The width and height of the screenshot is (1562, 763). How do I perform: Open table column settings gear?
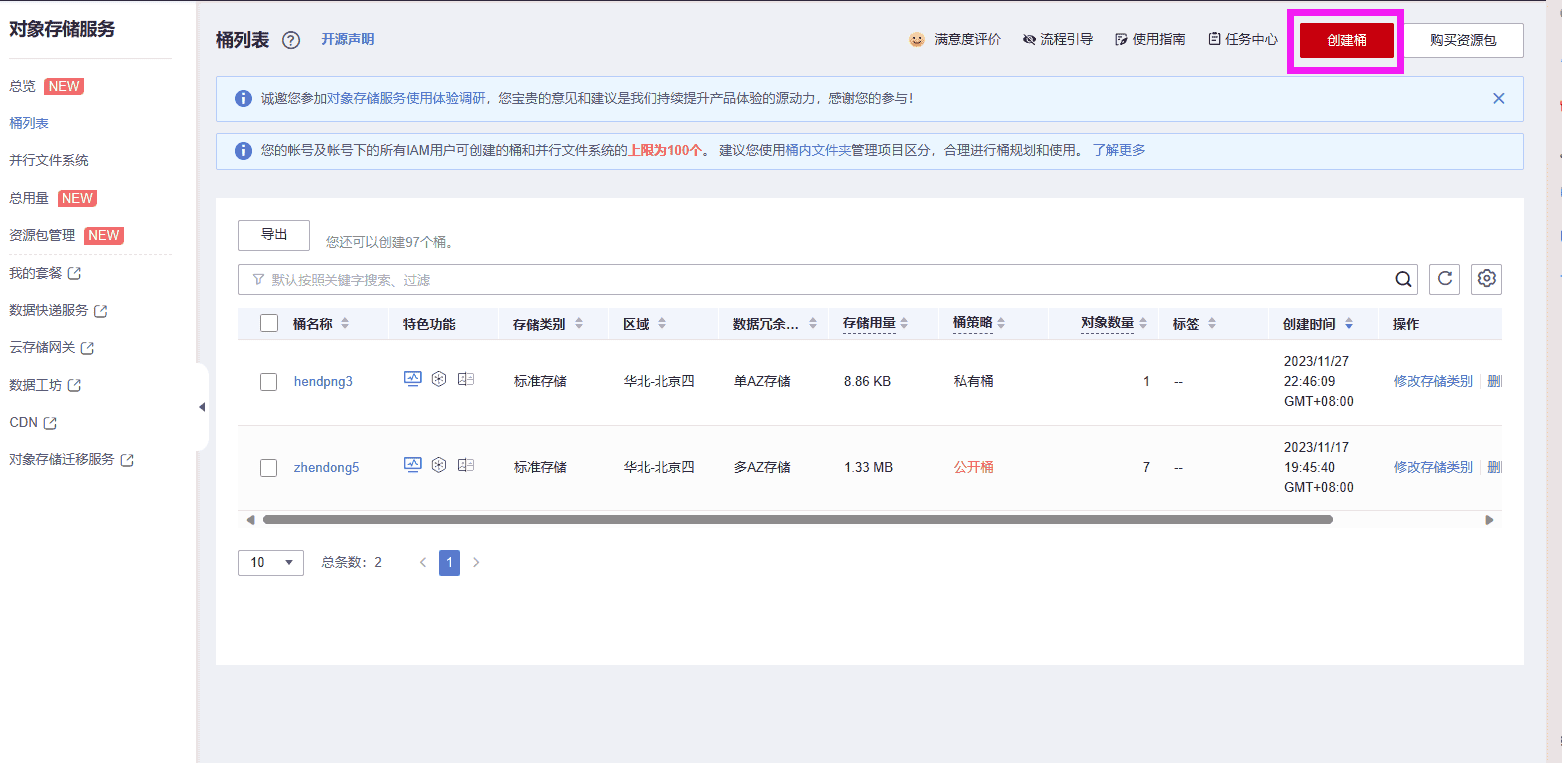point(1486,279)
